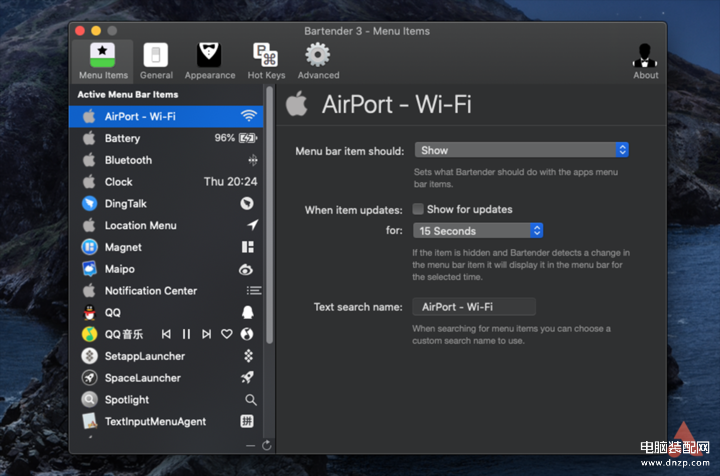Screen dimensions: 720x476
Task: Click the Bluetooth status icon
Action: click(253, 160)
